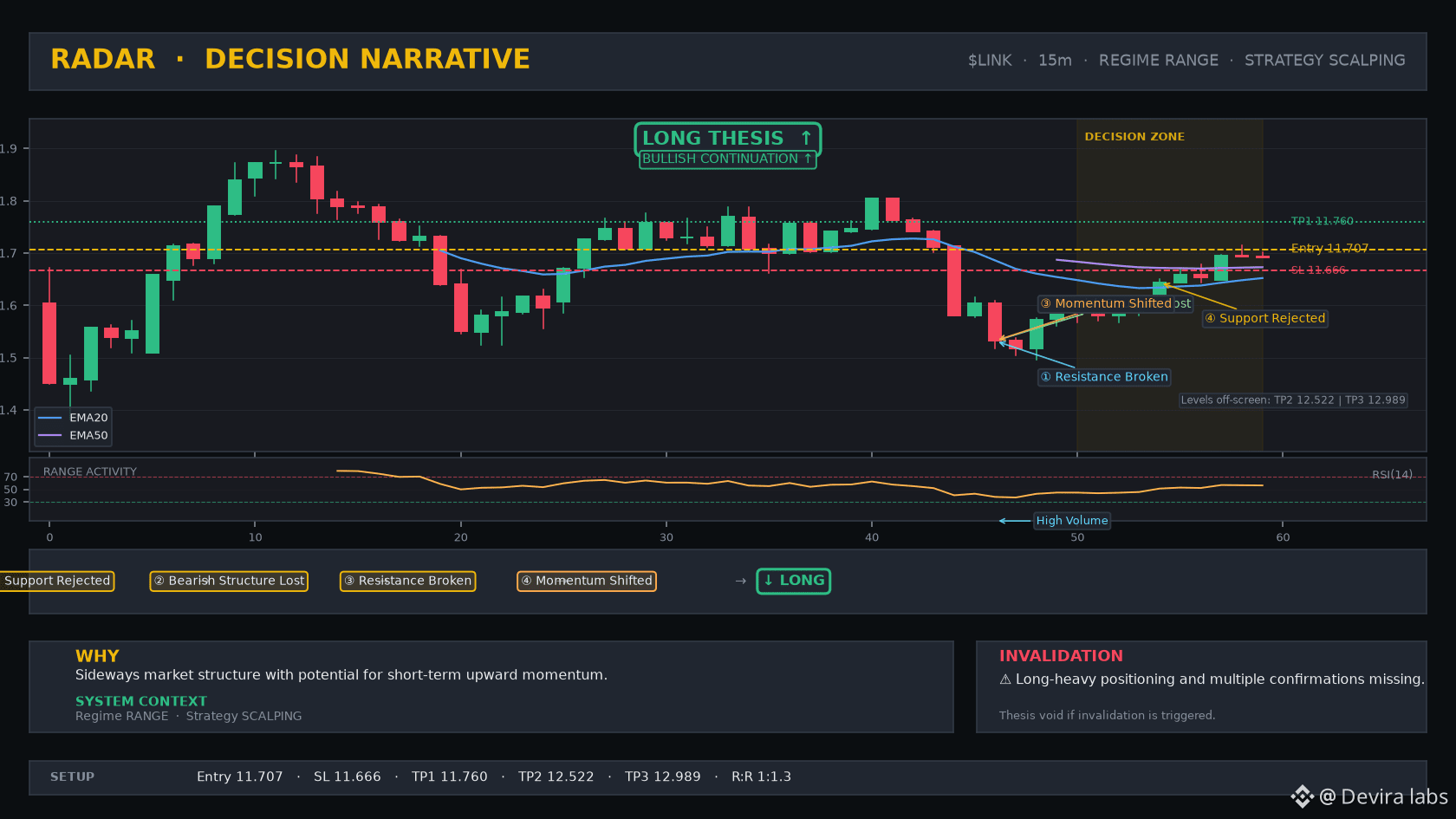This screenshot has height=819, width=1456.
Task: Click the Momentum Shifted chart annotation
Action: pos(1106,303)
